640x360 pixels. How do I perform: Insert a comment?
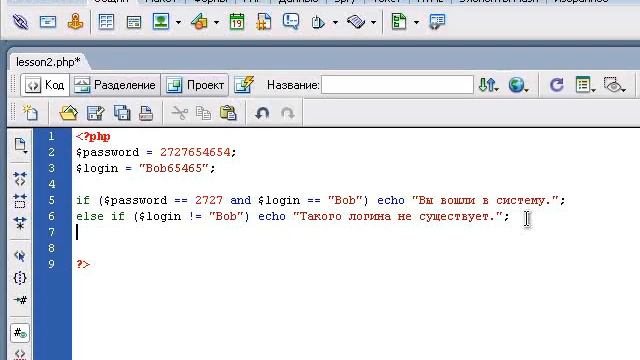click(291, 21)
